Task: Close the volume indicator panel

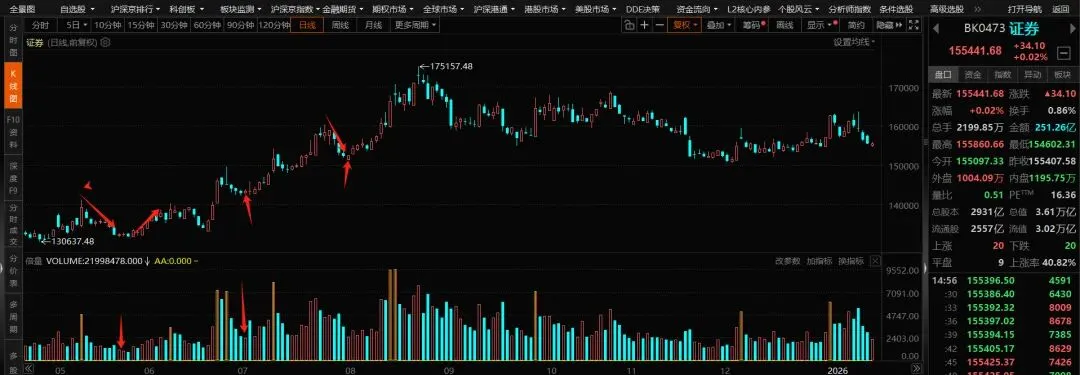Action: pos(875,261)
